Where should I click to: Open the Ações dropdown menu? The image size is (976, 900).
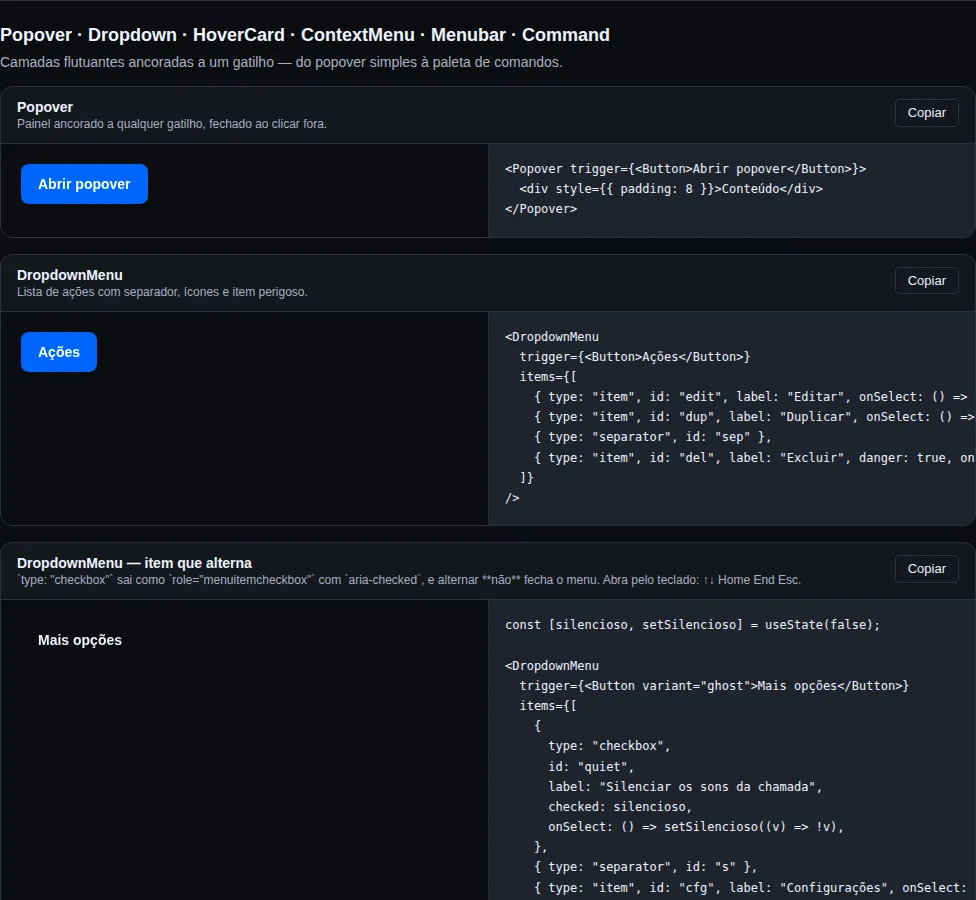59,352
